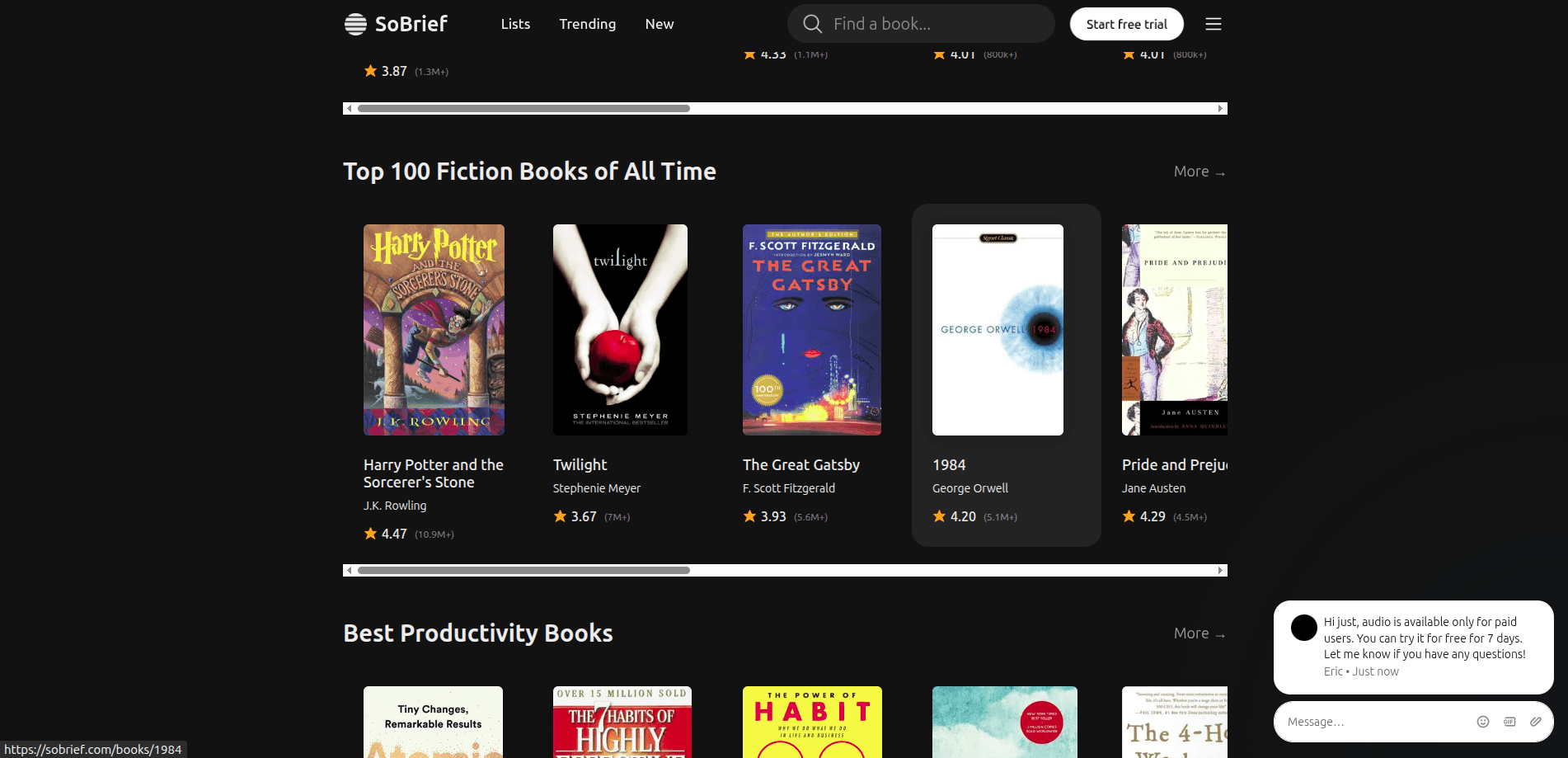Screen dimensions: 1568x758
Task: Click the Eric • Just now timestamp
Action: (1361, 671)
